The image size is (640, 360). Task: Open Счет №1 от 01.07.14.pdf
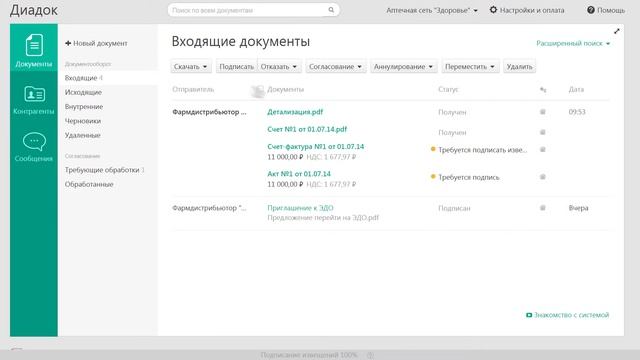tap(307, 129)
